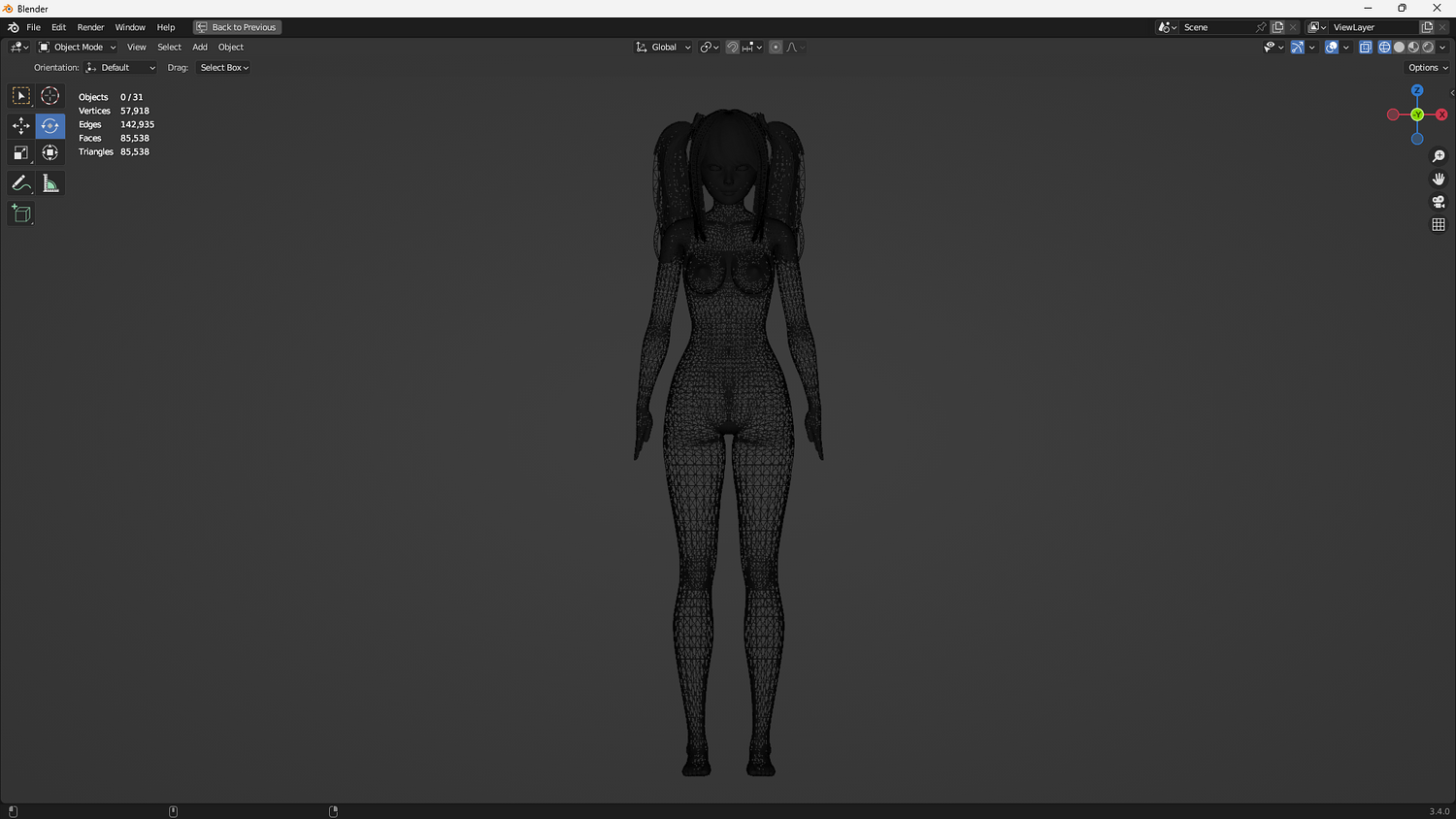This screenshot has width=1456, height=819.
Task: Select the Rotate tool
Action: (50, 126)
